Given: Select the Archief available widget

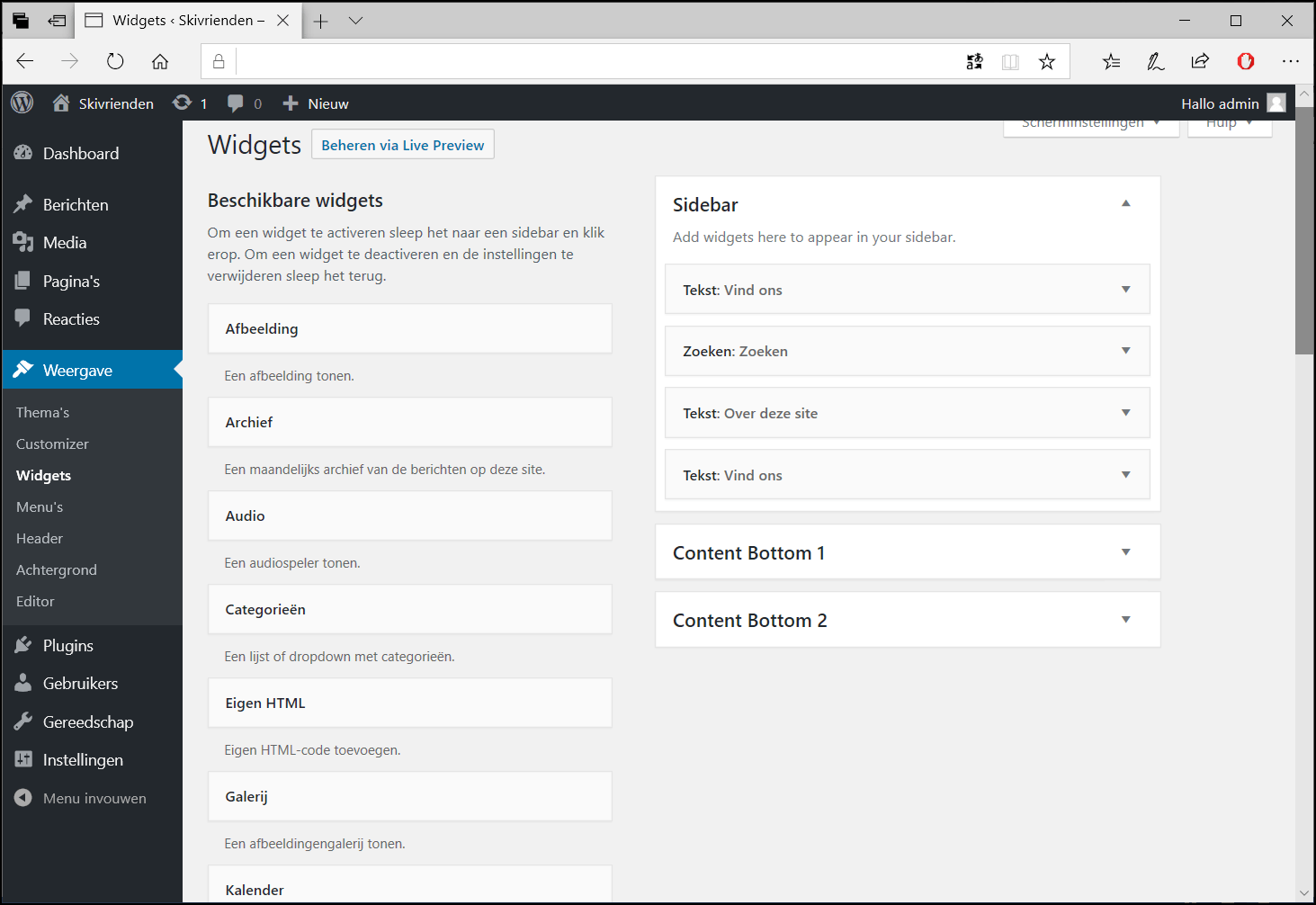Looking at the screenshot, I should click(x=410, y=422).
